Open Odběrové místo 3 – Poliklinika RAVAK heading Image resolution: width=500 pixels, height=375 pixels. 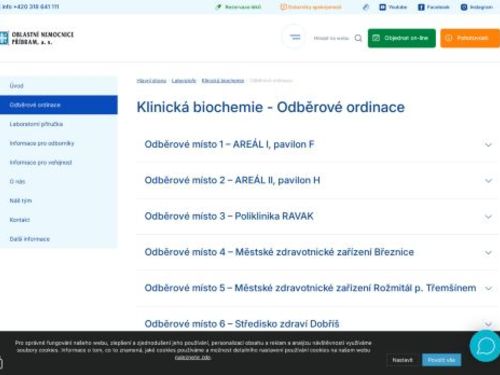(229, 216)
